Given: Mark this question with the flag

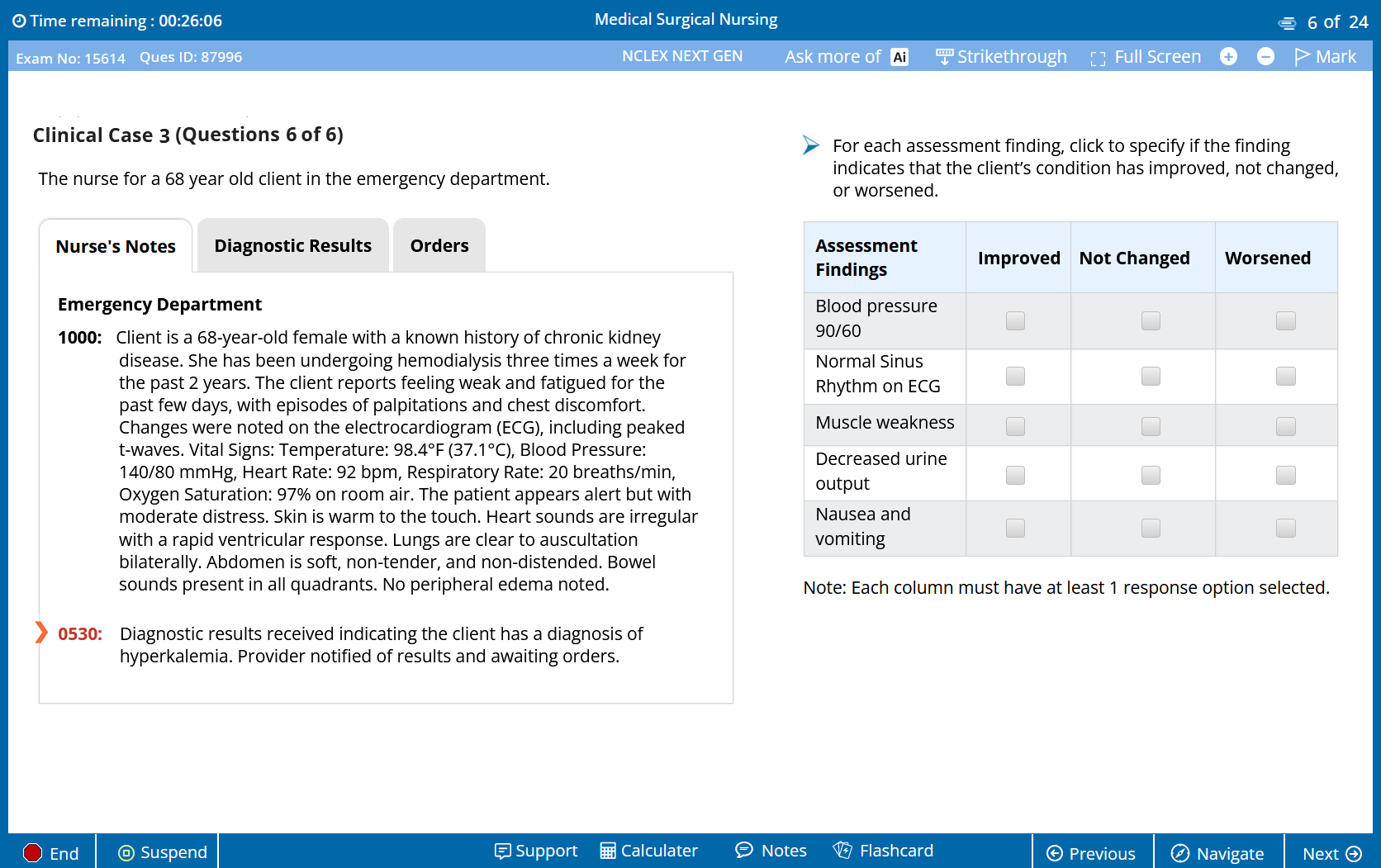Looking at the screenshot, I should tap(1325, 56).
